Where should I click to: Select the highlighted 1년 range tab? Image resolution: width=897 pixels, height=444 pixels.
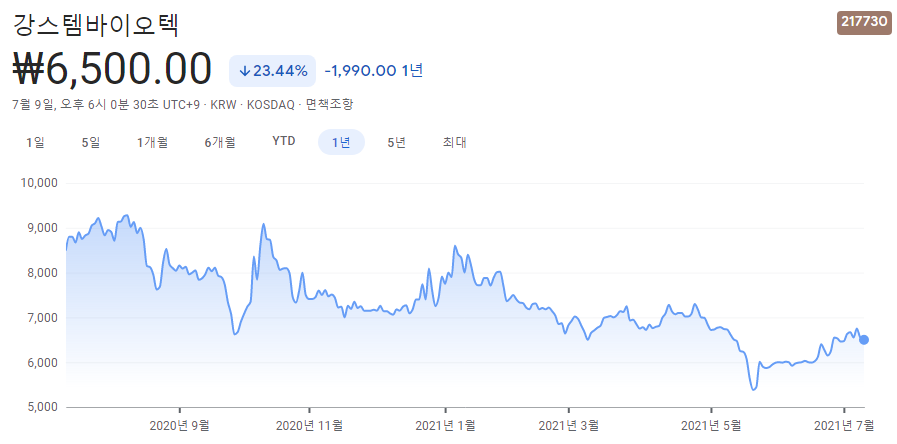(x=341, y=142)
